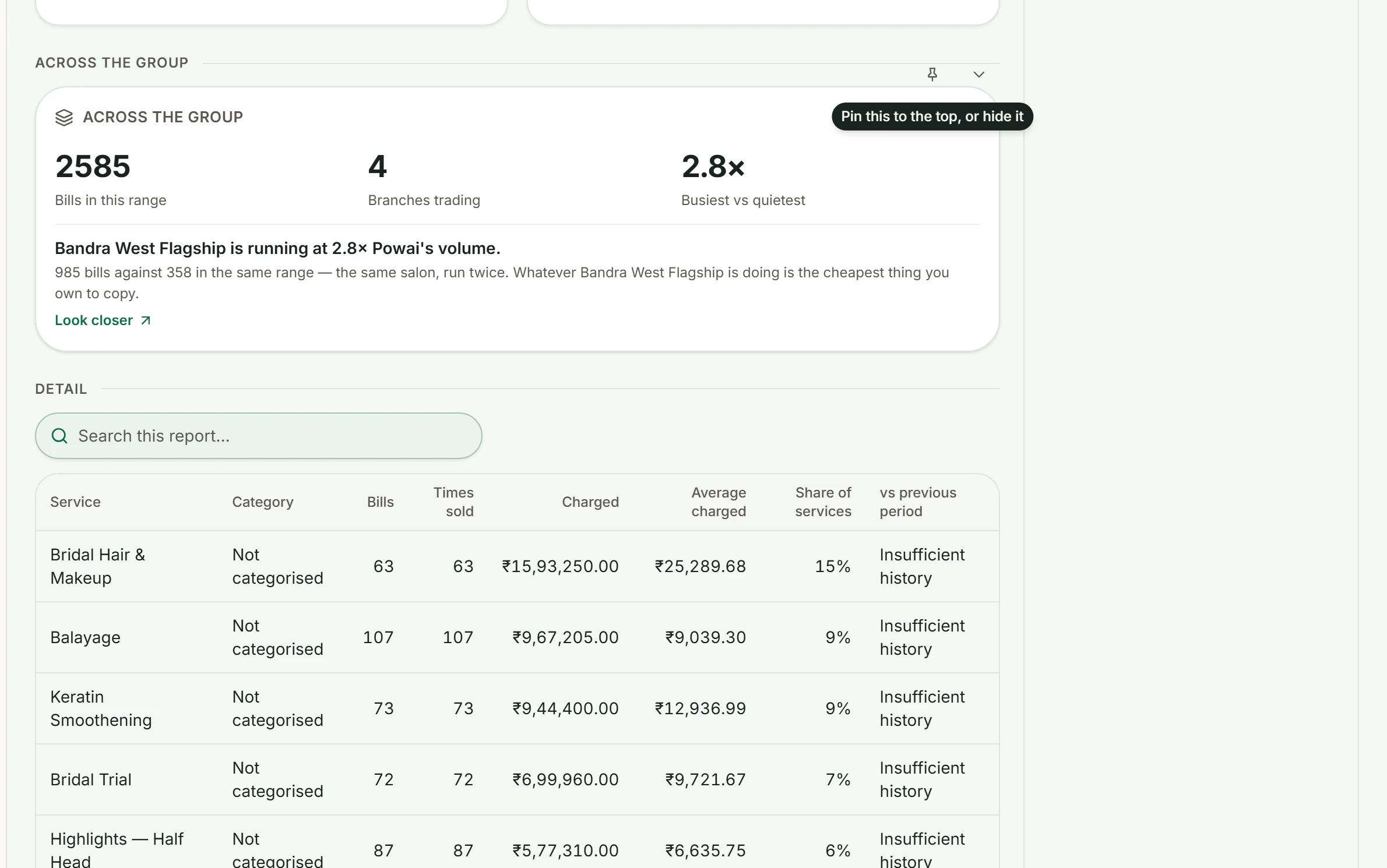Click the stacked layers icon beside Across the Group
This screenshot has width=1387, height=868.
64,117
